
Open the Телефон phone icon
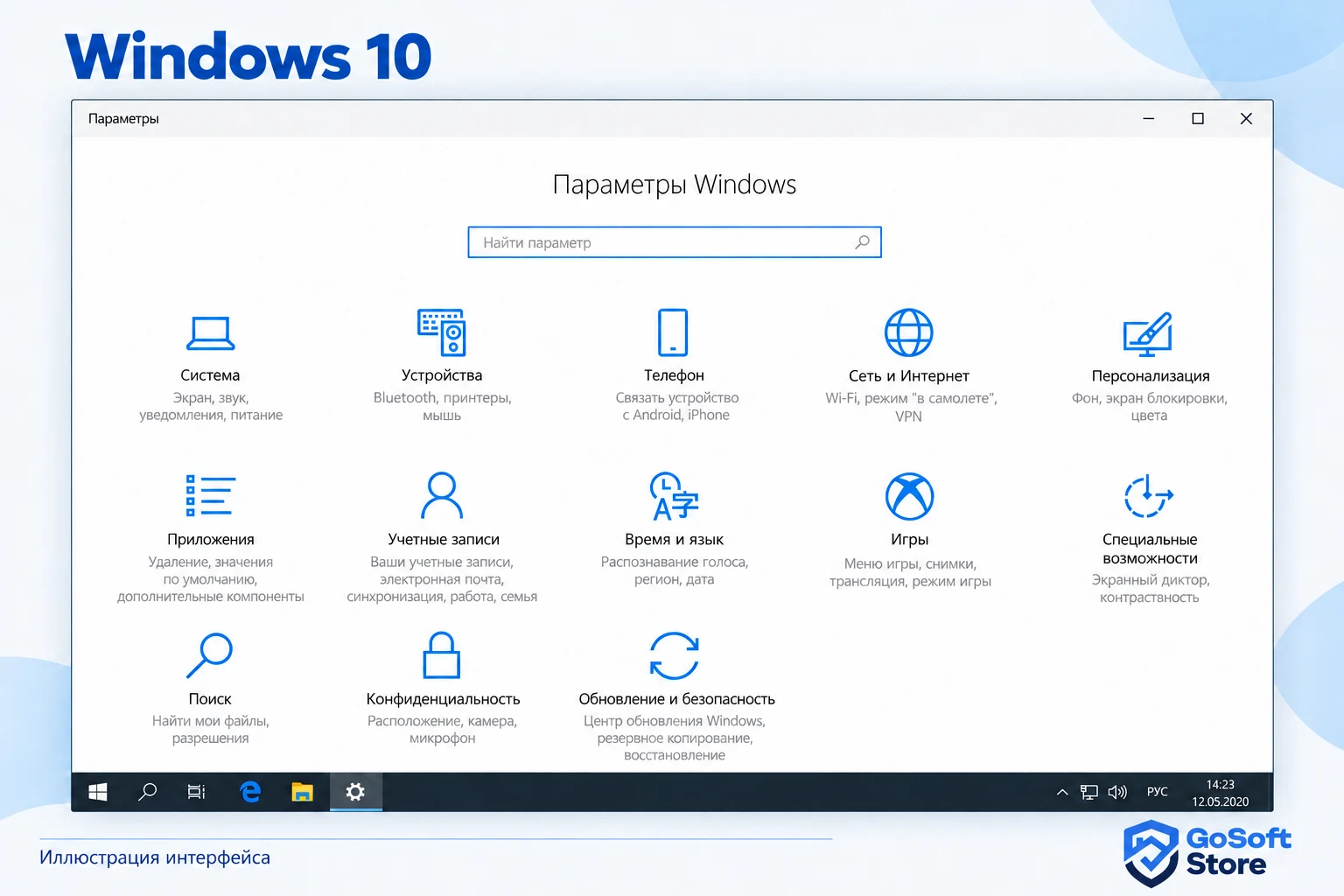(x=673, y=332)
